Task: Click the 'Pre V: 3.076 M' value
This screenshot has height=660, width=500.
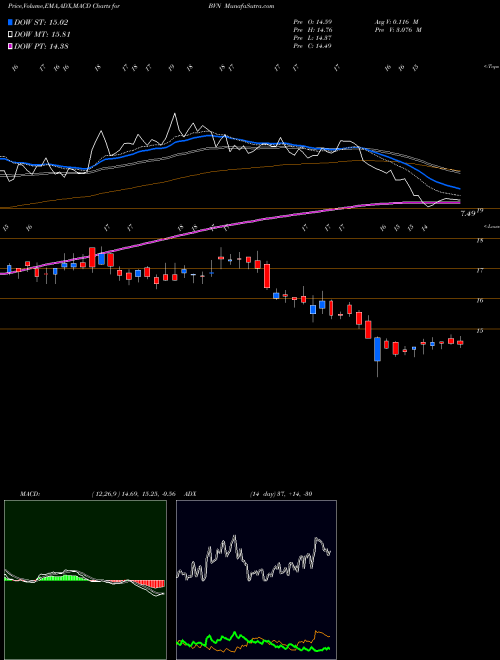Action: click(x=398, y=29)
